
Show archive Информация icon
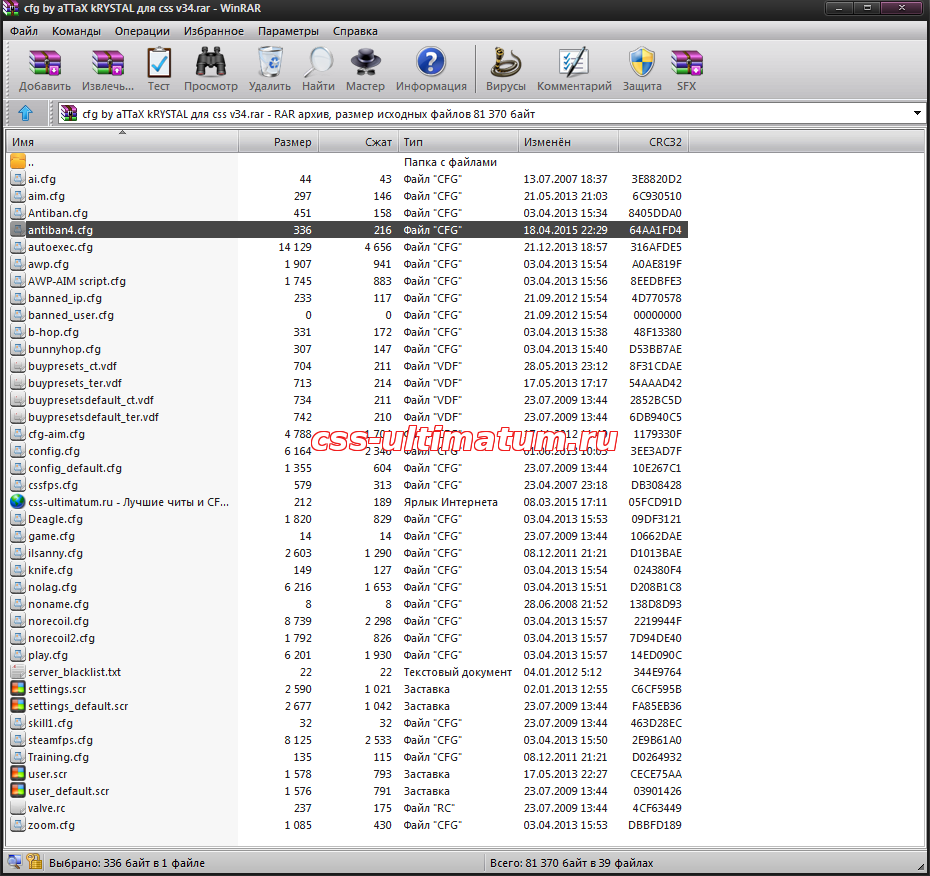click(x=431, y=62)
